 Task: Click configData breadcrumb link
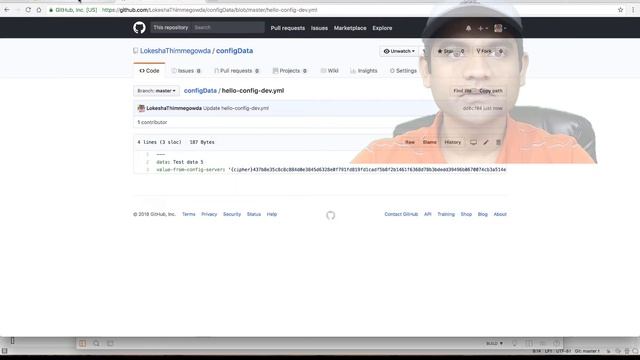click(200, 91)
